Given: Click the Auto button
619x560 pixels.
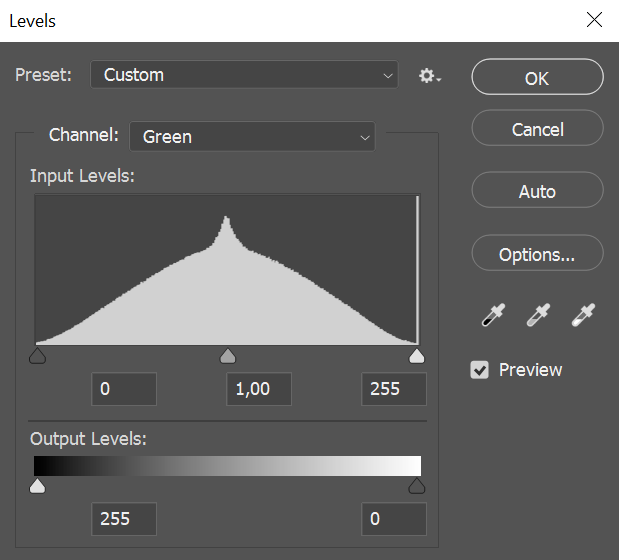Looking at the screenshot, I should 537,190.
